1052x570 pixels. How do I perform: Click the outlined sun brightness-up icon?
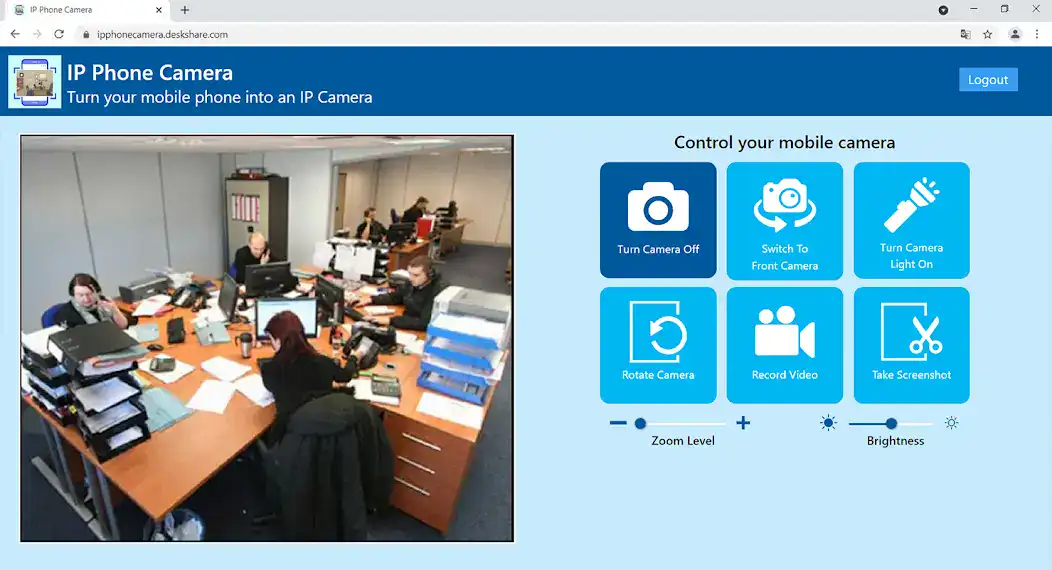pyautogui.click(x=951, y=423)
